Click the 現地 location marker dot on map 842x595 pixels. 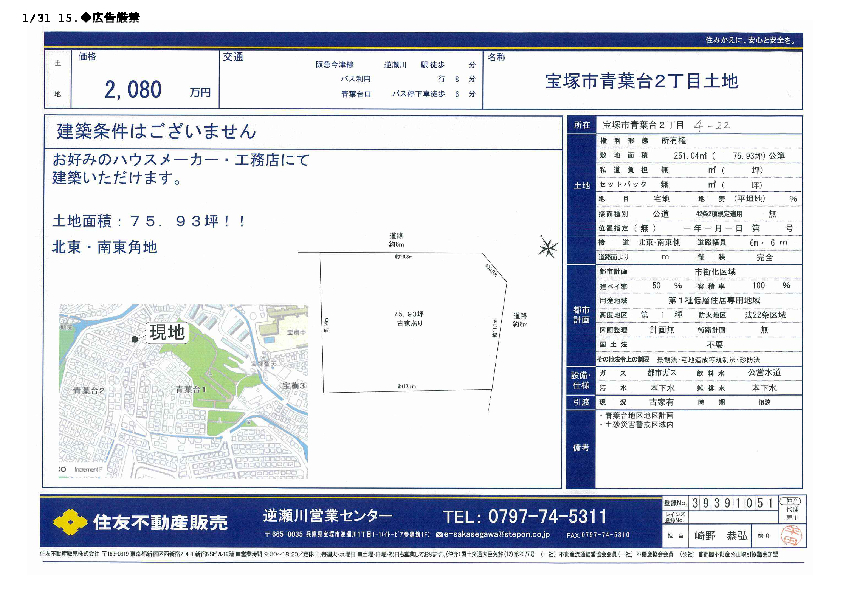tap(134, 340)
